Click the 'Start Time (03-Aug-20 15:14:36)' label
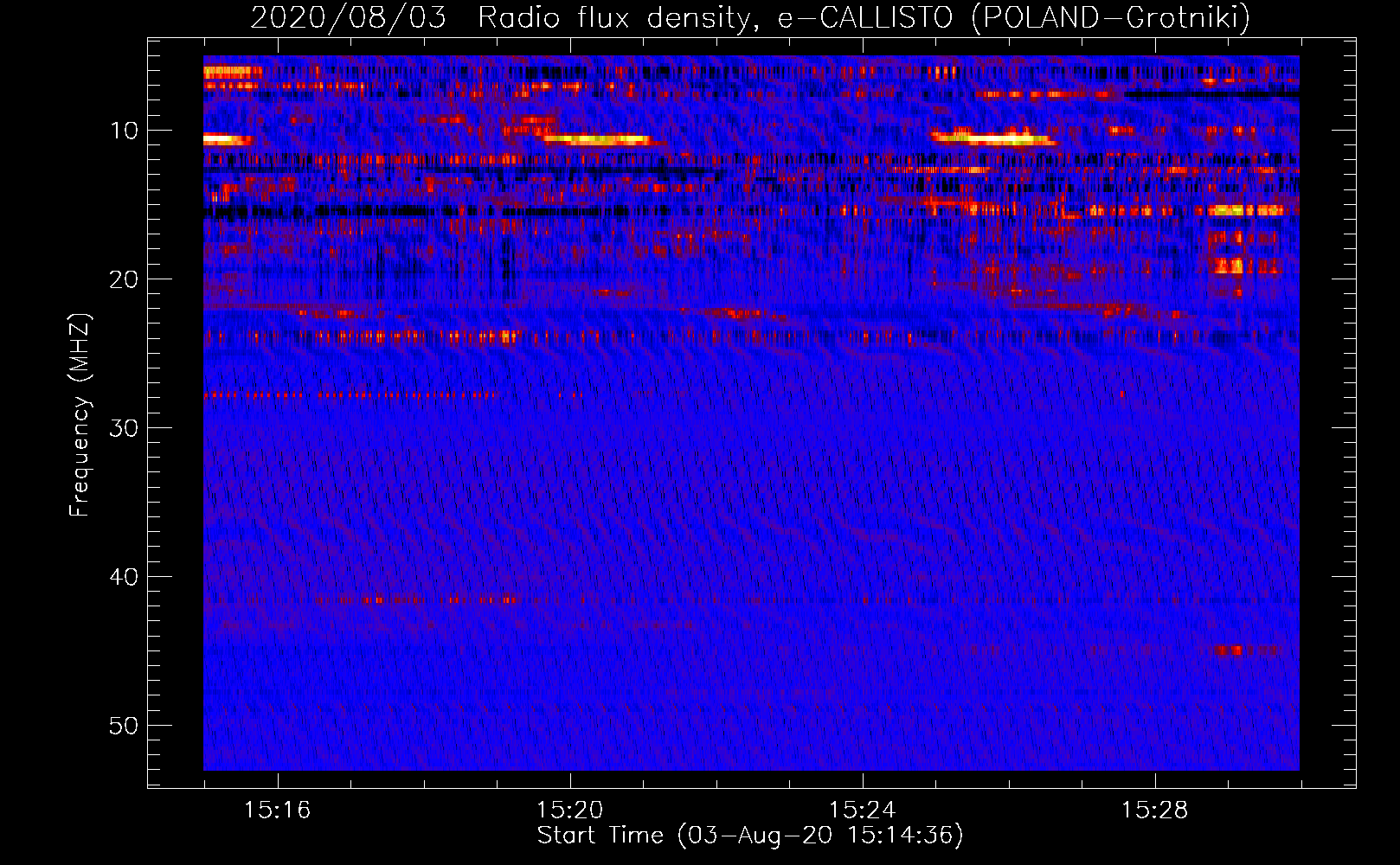Image resolution: width=1400 pixels, height=865 pixels. (750, 836)
